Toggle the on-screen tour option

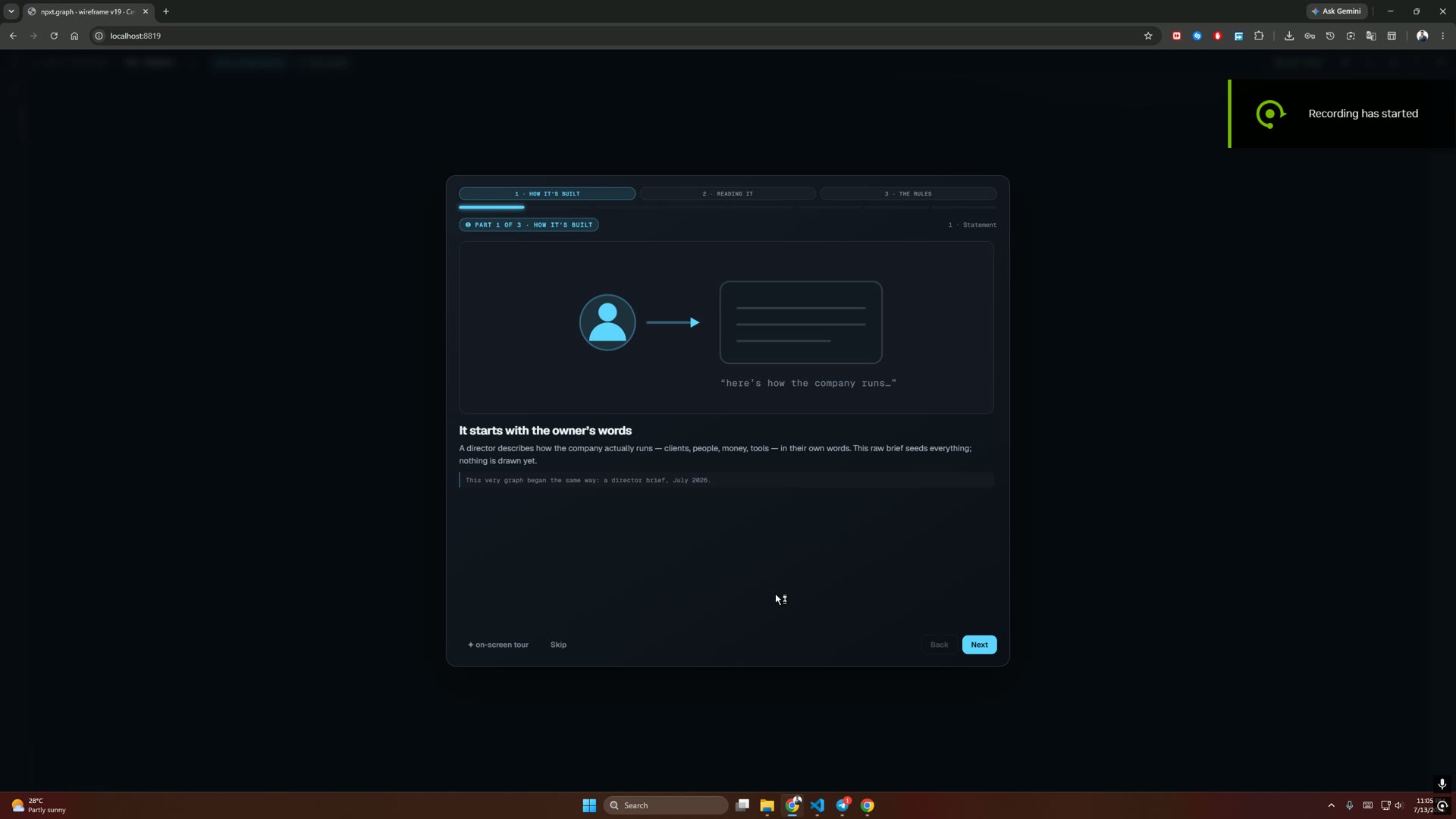point(498,645)
